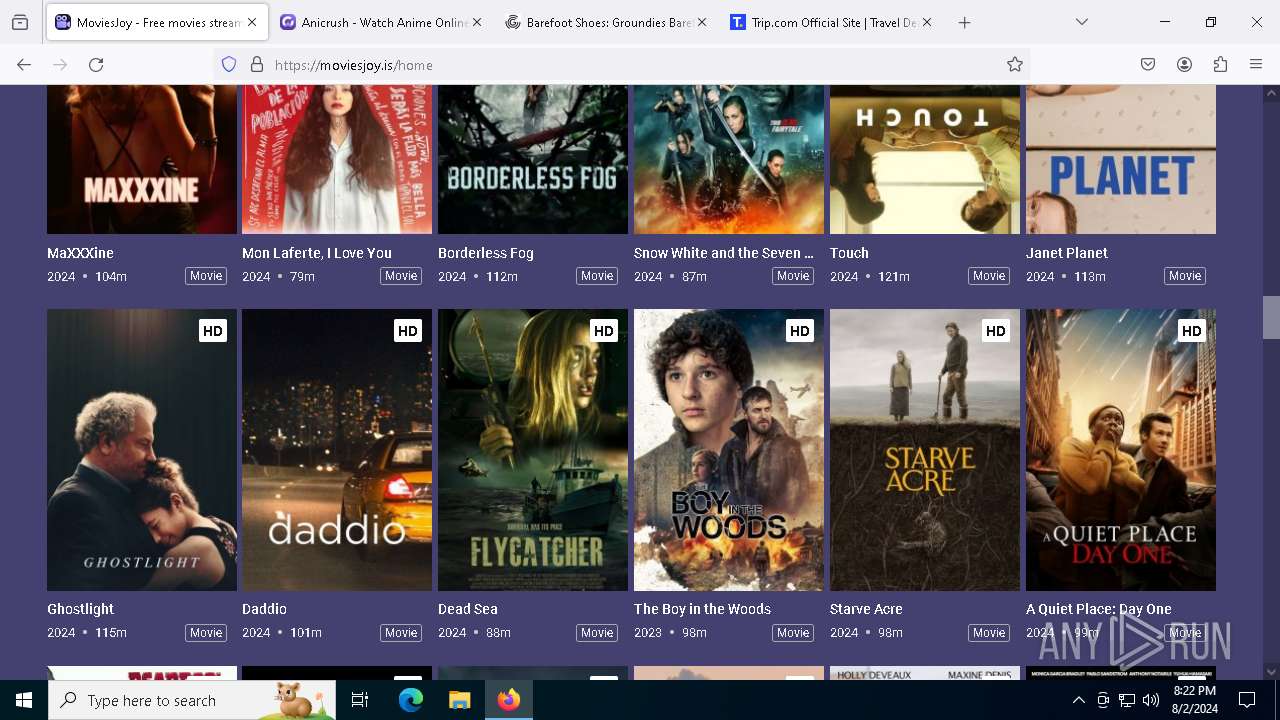Open The Boy in the Woods poster

click(729, 450)
